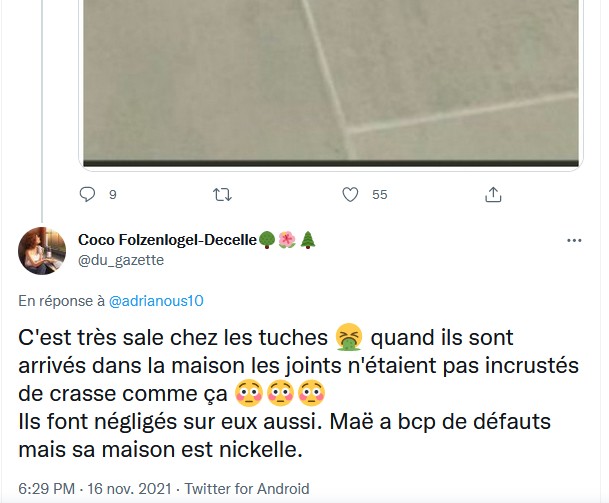The height and width of the screenshot is (503, 609).
Task: Retweet the post using the retweet icon
Action: (x=222, y=194)
